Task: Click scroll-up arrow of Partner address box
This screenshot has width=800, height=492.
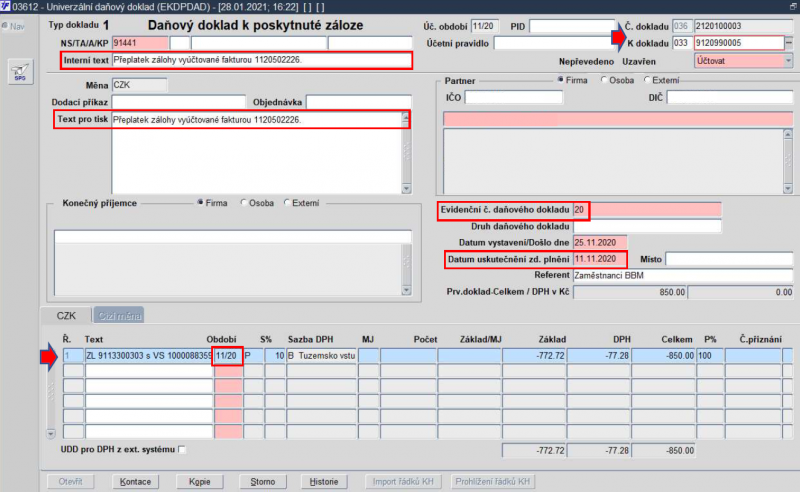Action: (x=788, y=134)
